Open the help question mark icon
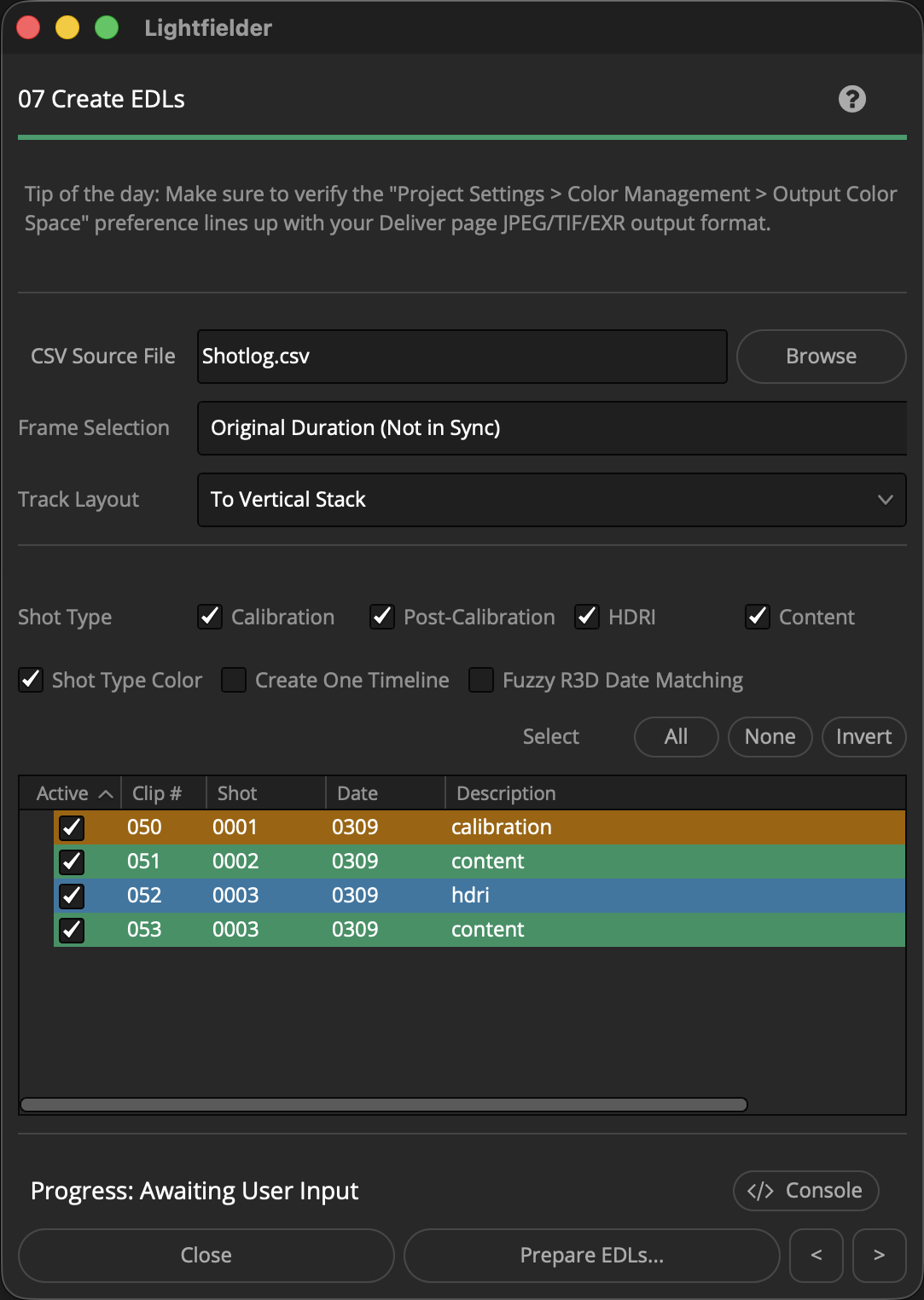Viewport: 924px width, 1300px height. click(x=851, y=99)
